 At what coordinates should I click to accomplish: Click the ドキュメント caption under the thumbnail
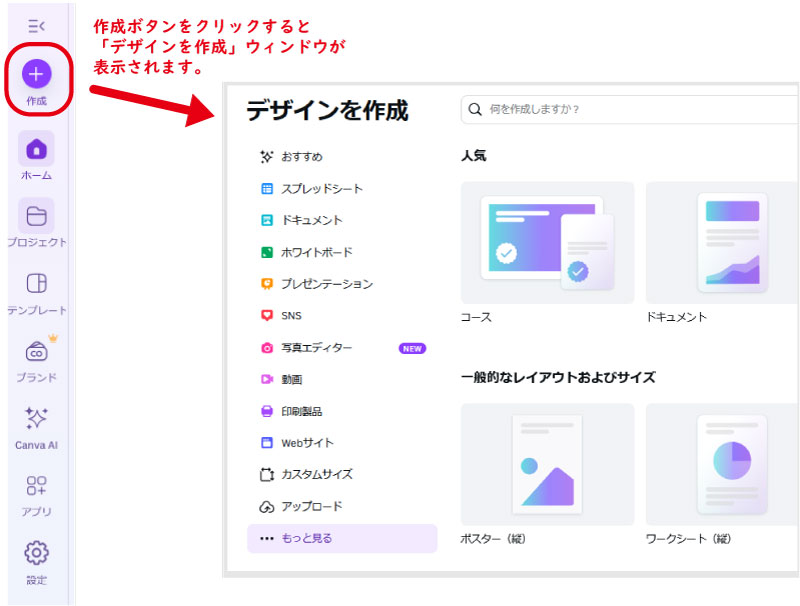point(677,317)
